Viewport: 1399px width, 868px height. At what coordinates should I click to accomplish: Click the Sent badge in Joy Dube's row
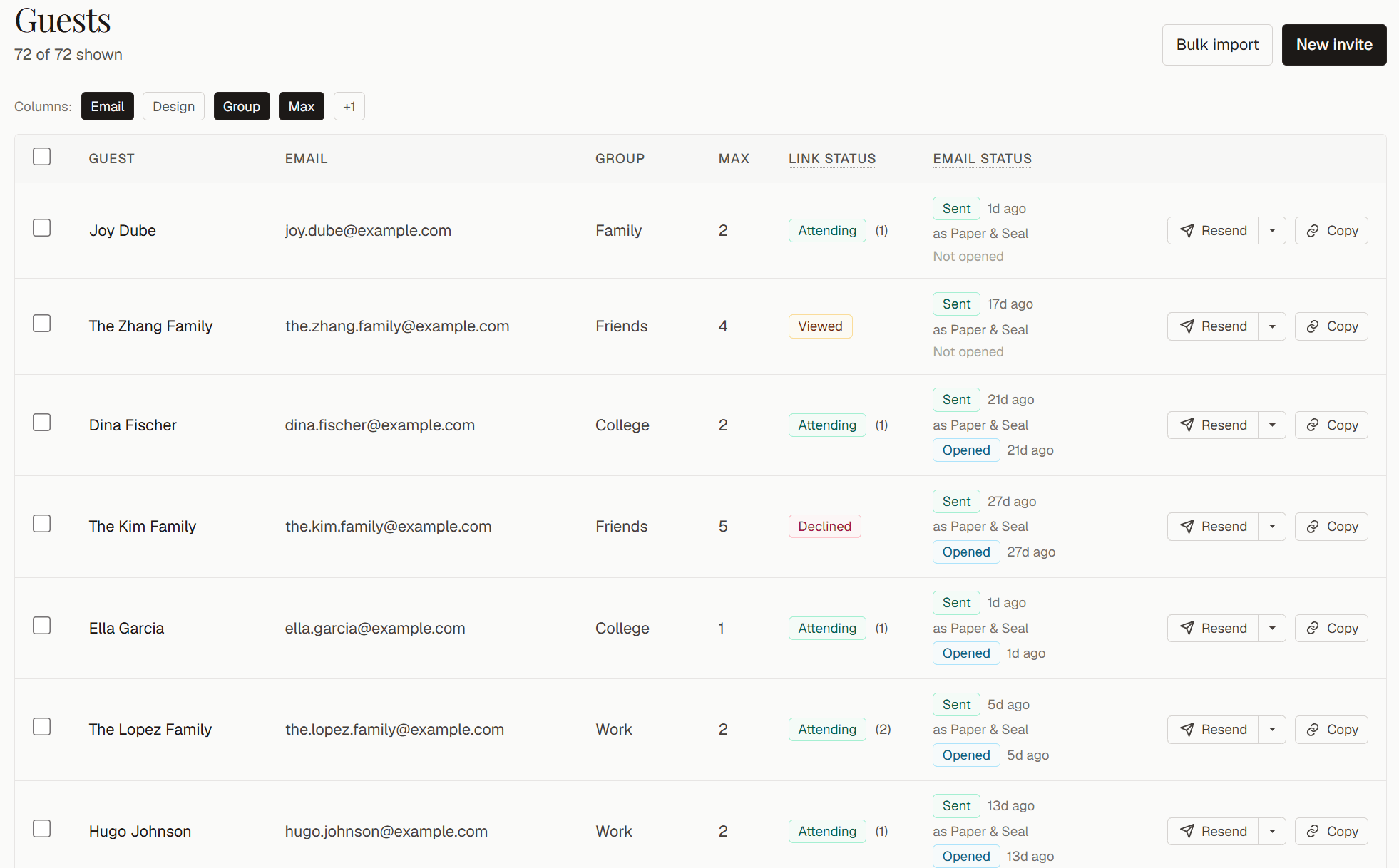click(x=956, y=209)
